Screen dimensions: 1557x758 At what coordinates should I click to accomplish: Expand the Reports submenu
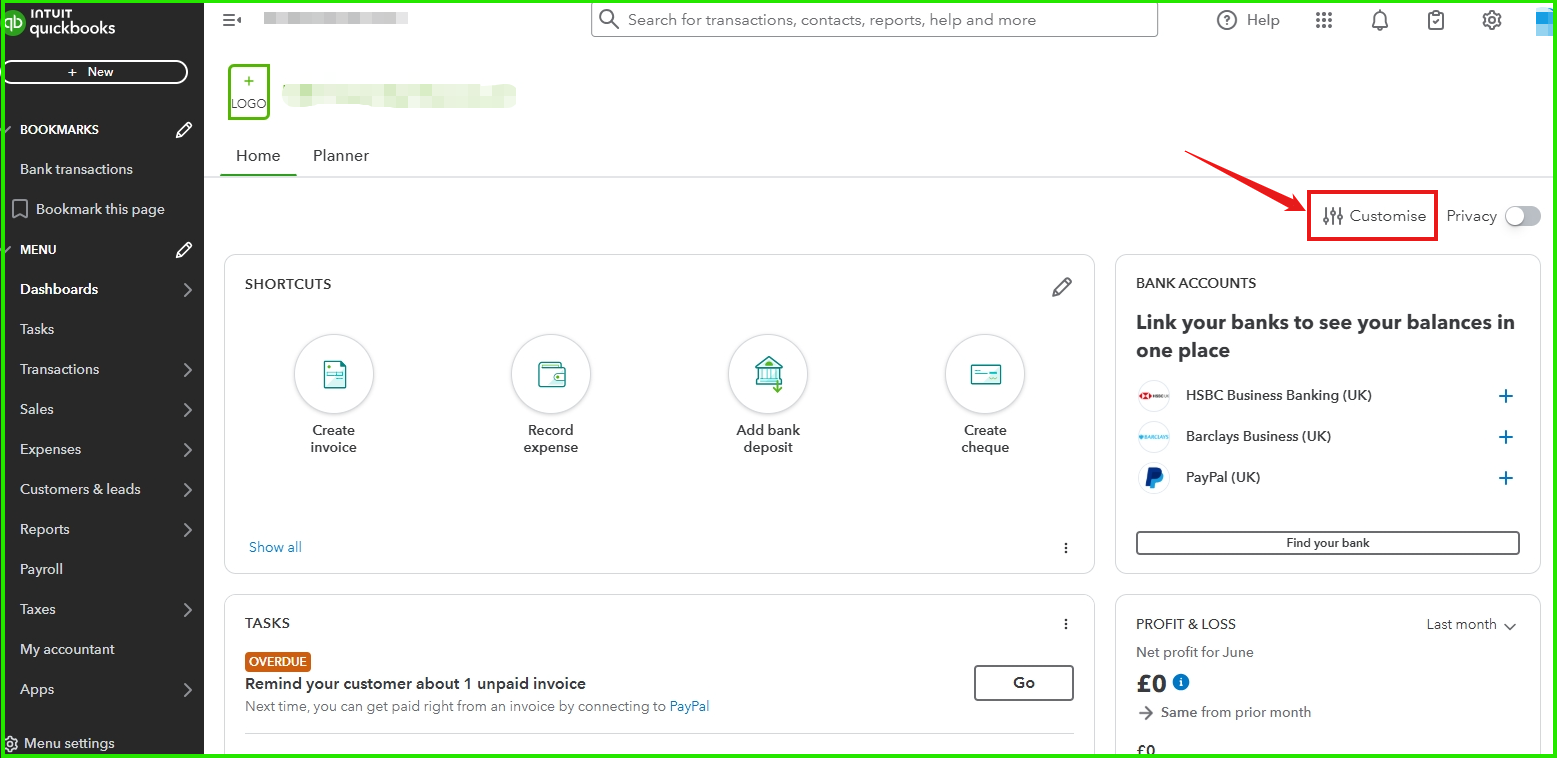pyautogui.click(x=187, y=530)
